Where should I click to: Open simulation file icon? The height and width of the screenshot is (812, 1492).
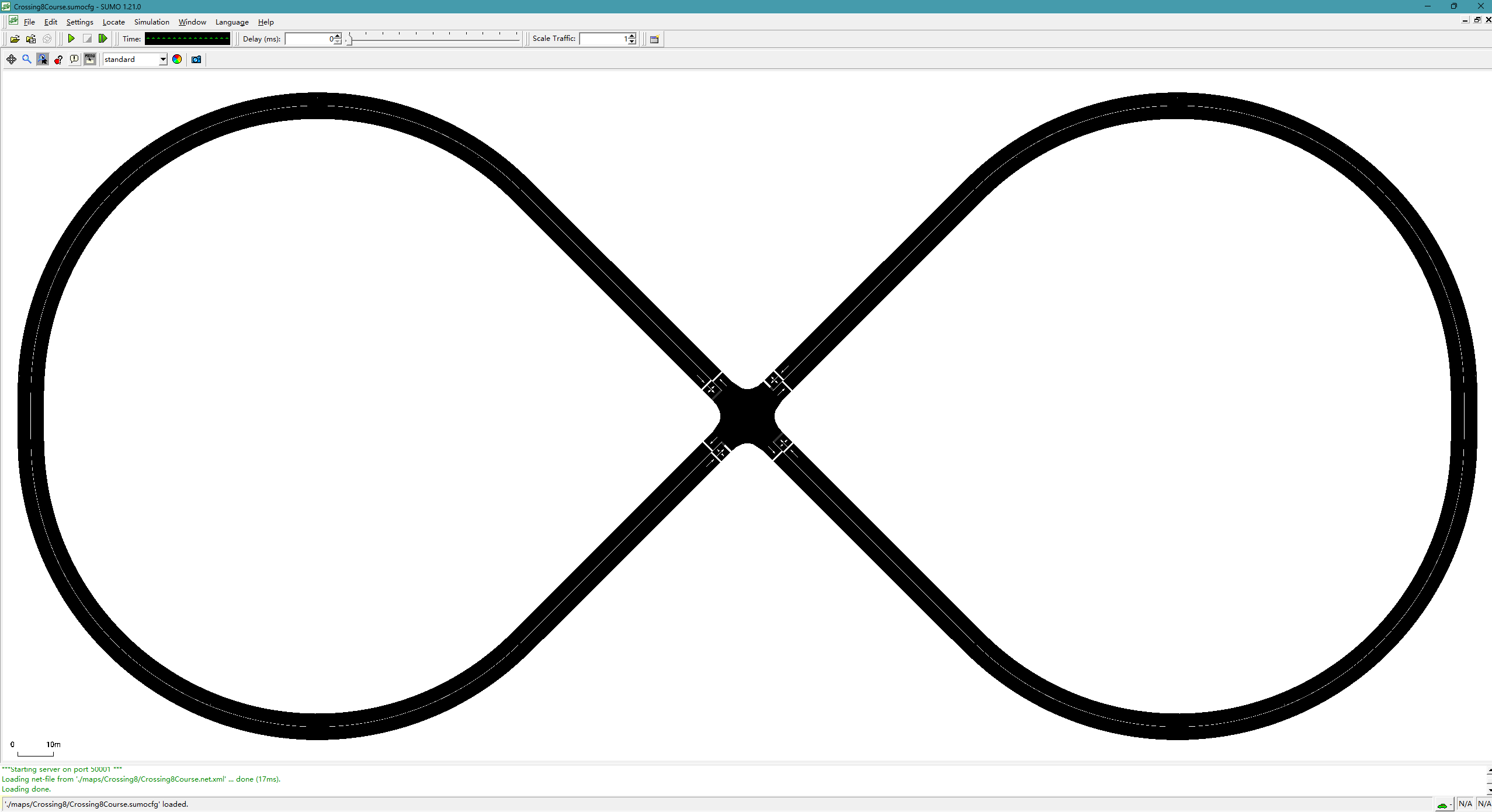(x=15, y=39)
